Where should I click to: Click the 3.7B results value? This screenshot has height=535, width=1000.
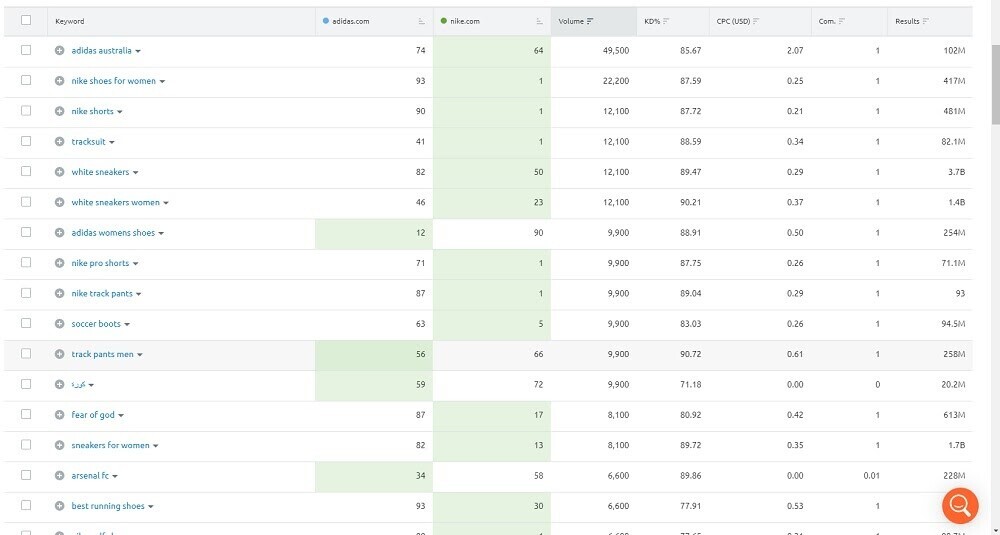pyautogui.click(x=956, y=172)
